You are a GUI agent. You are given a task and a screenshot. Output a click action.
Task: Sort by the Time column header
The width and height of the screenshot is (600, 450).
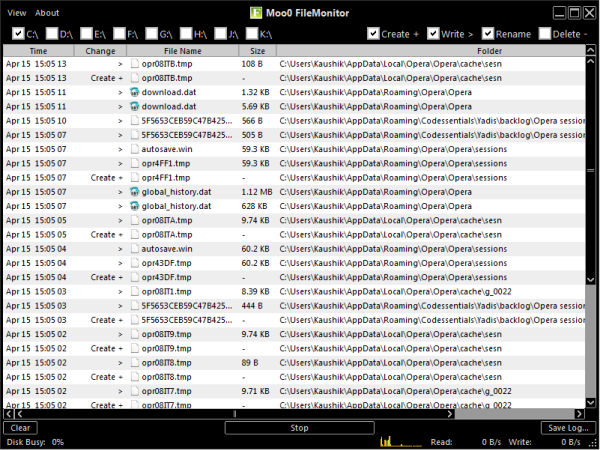coord(39,51)
